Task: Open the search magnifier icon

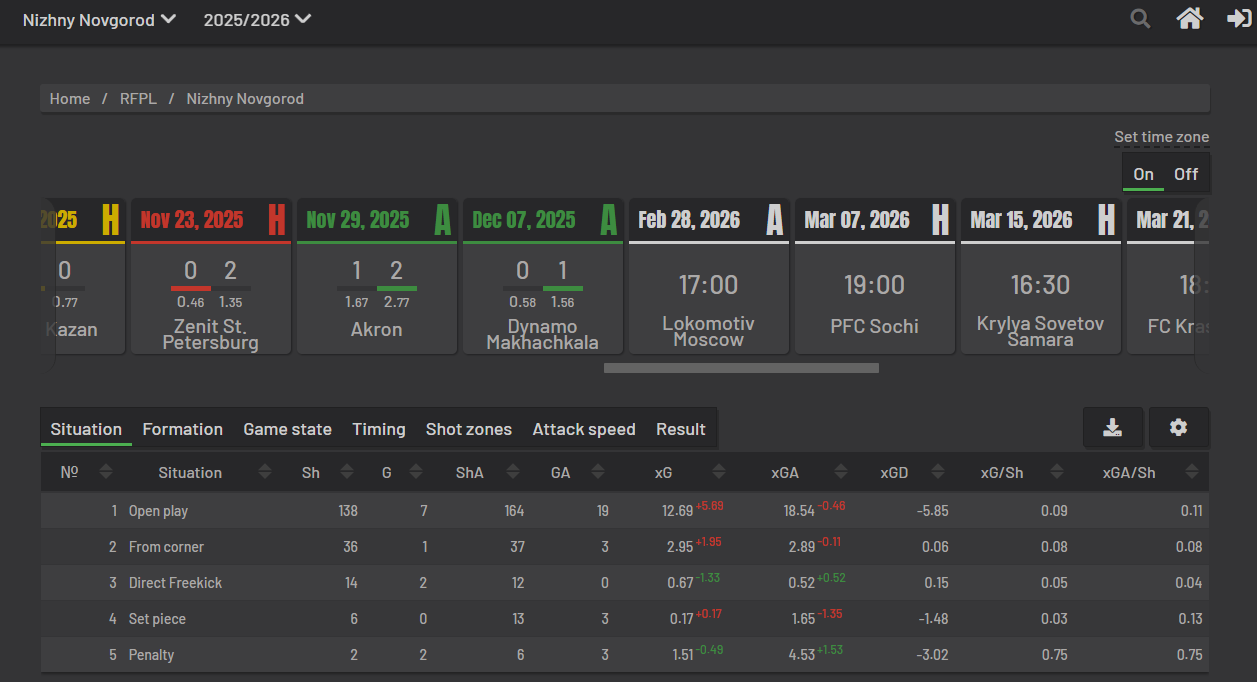Action: (x=1140, y=19)
